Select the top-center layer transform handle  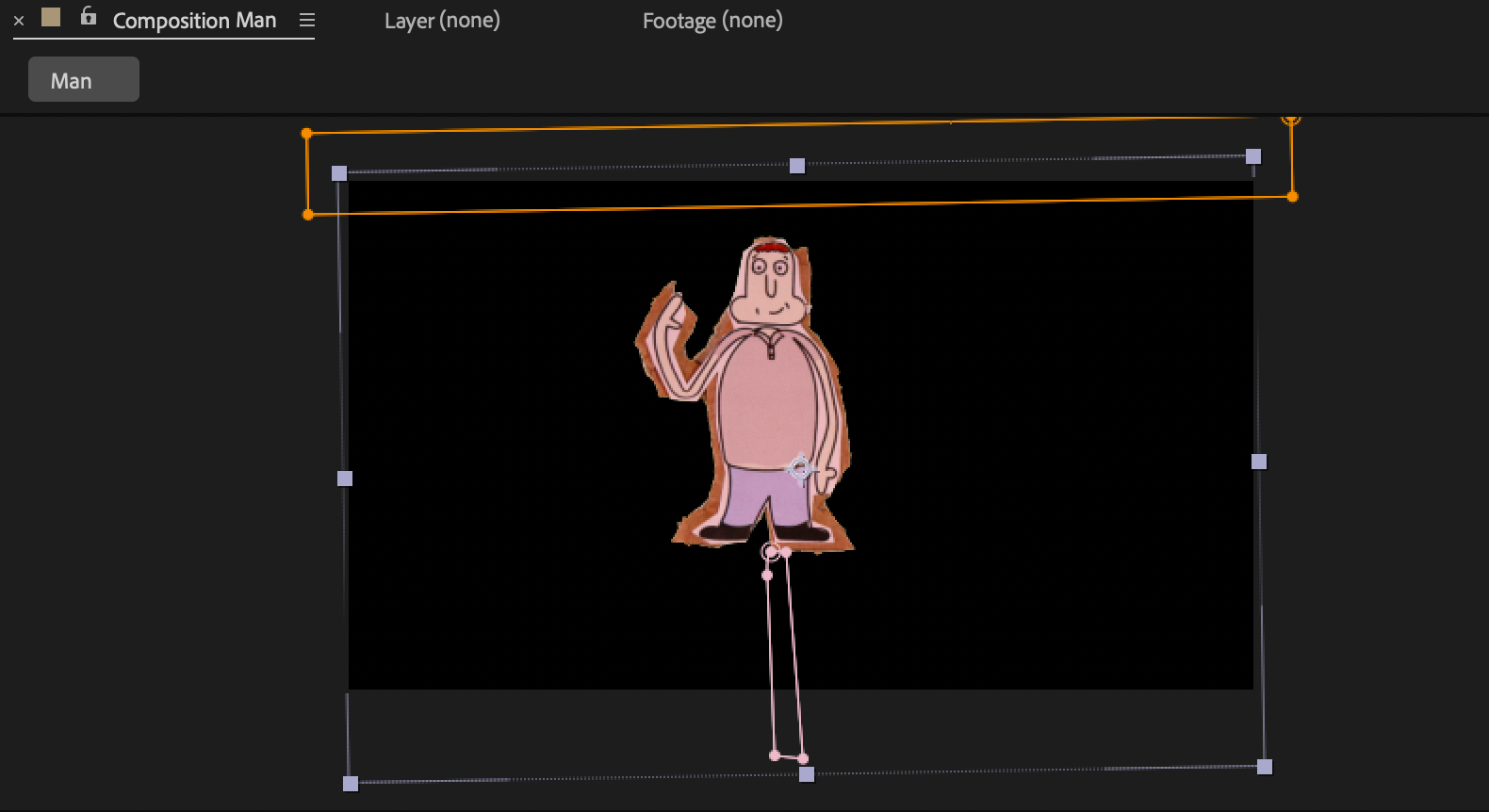797,166
